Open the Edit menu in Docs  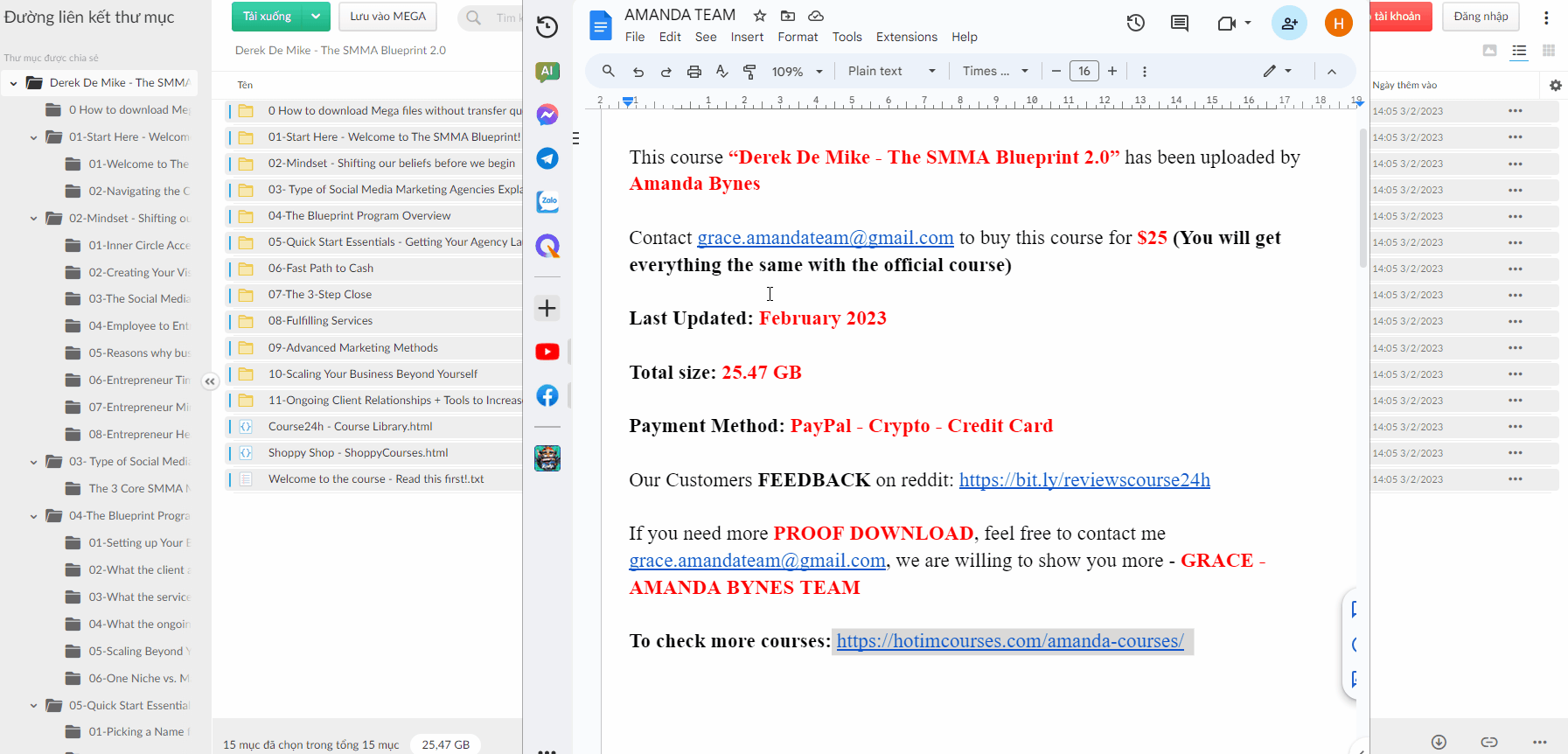click(670, 37)
